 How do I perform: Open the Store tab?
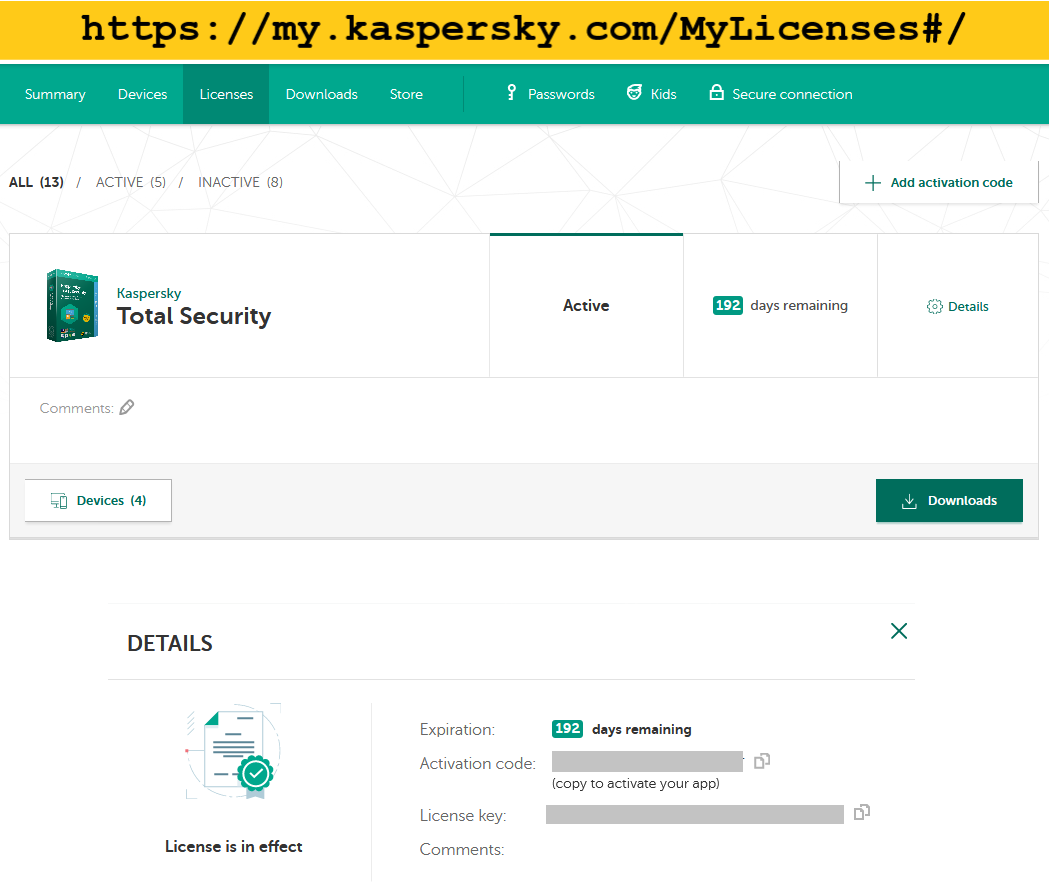pos(406,94)
